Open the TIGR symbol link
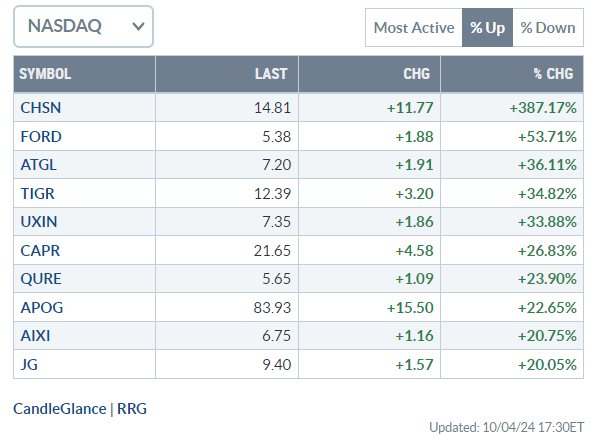The image size is (598, 441). click(x=37, y=194)
